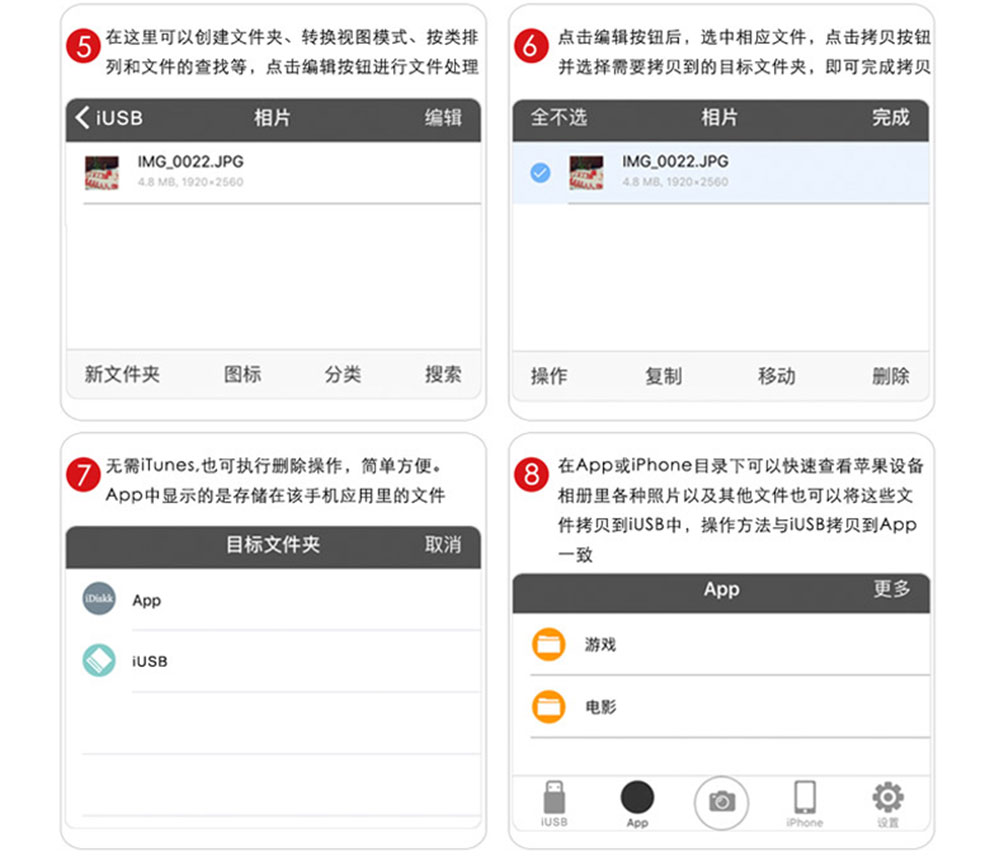Tap 更多 in the App header
990x858 pixels.
pyautogui.click(x=892, y=589)
